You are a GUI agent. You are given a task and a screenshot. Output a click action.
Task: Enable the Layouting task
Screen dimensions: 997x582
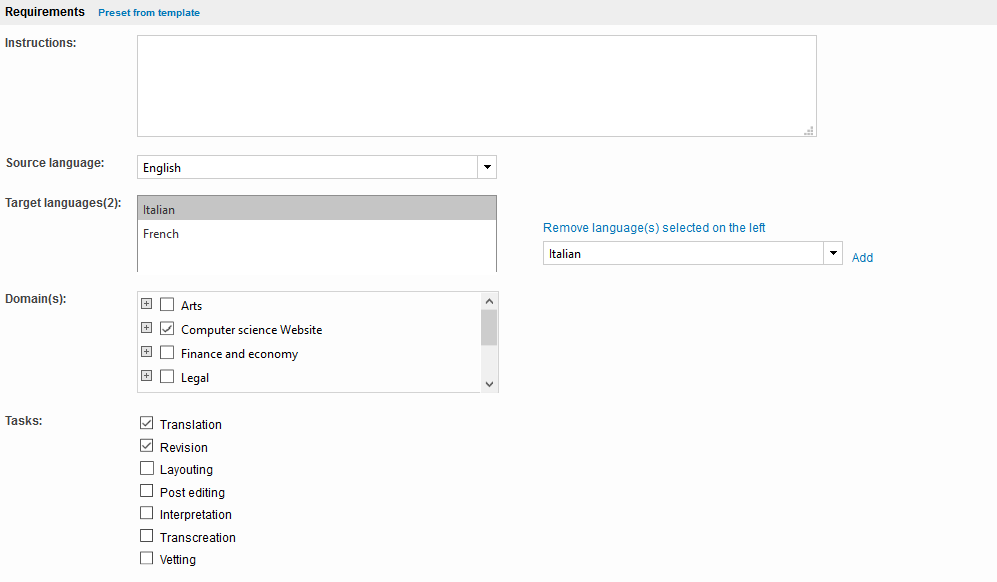[x=147, y=469]
